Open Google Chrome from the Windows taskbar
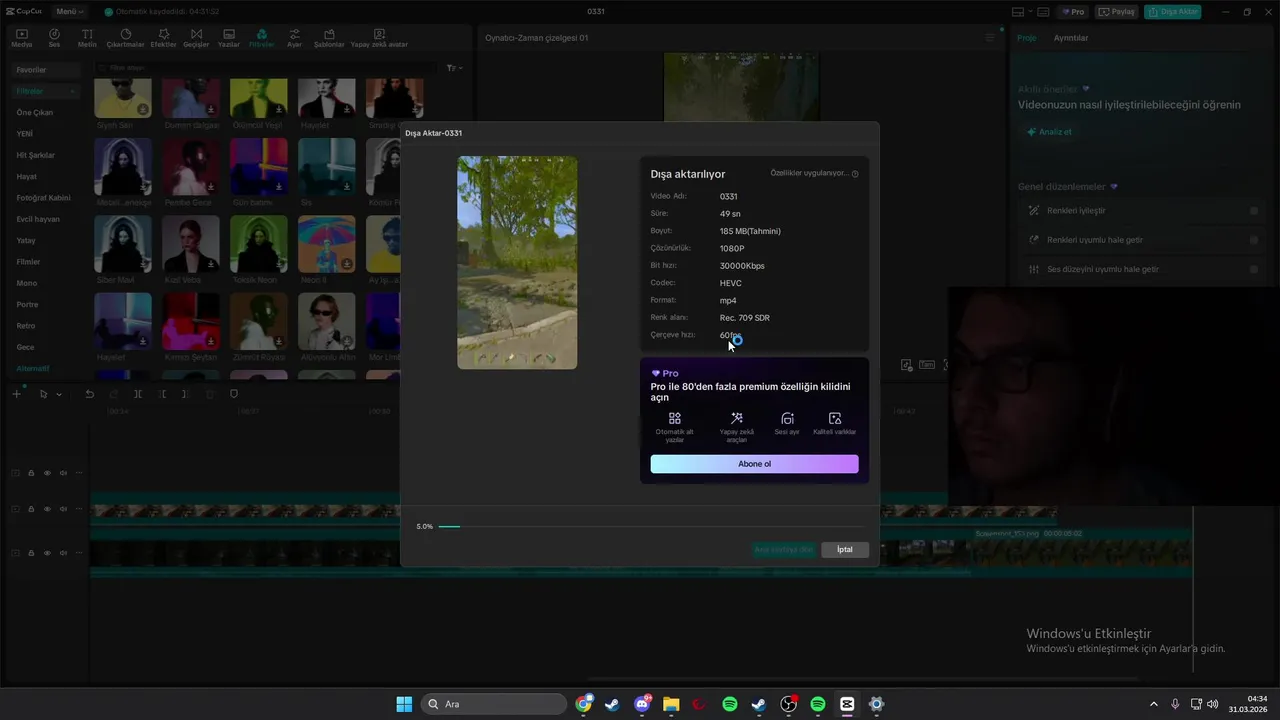This screenshot has height=720, width=1280. (x=584, y=704)
